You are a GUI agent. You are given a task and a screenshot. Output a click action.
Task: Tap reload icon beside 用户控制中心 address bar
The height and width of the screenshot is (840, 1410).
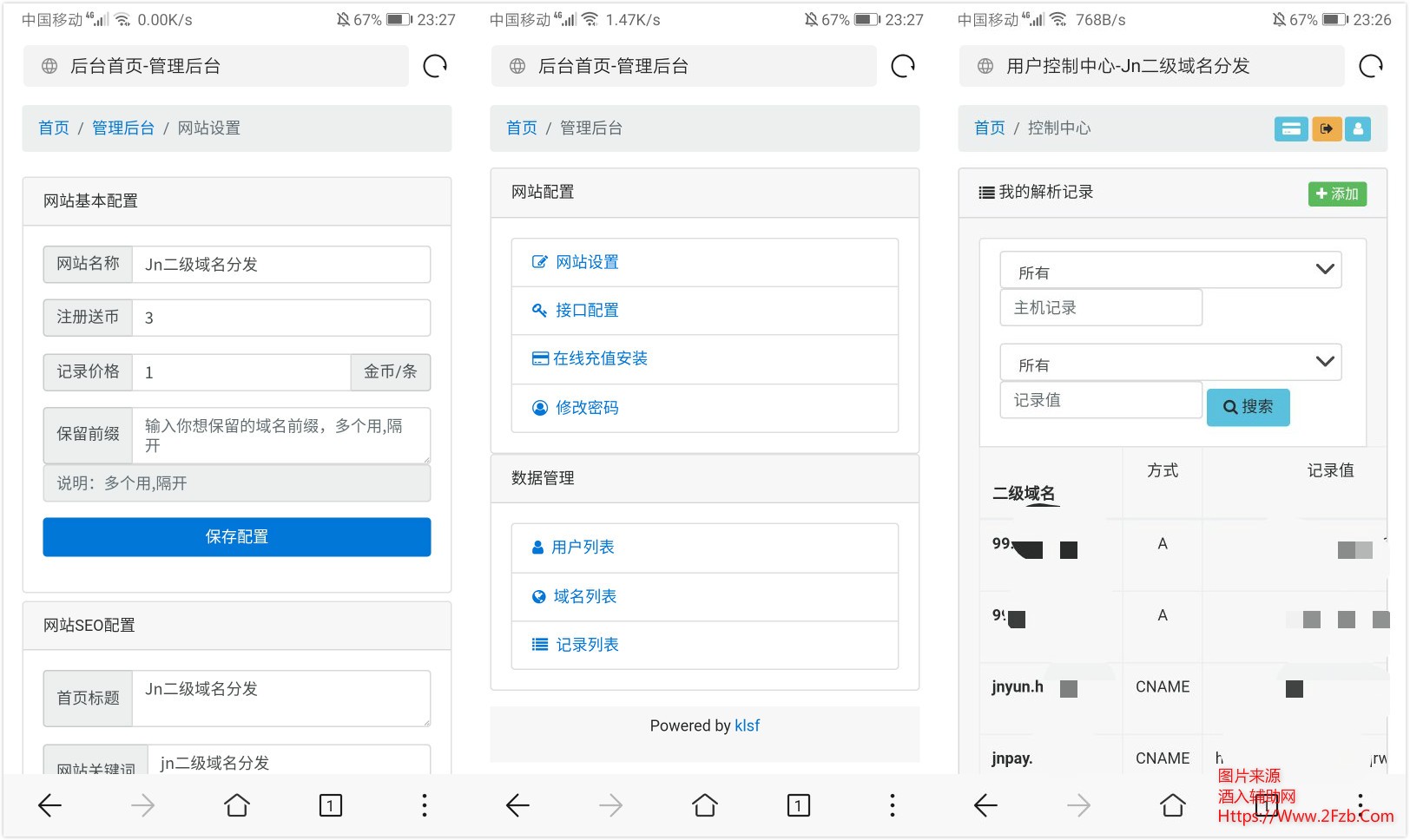1371,66
